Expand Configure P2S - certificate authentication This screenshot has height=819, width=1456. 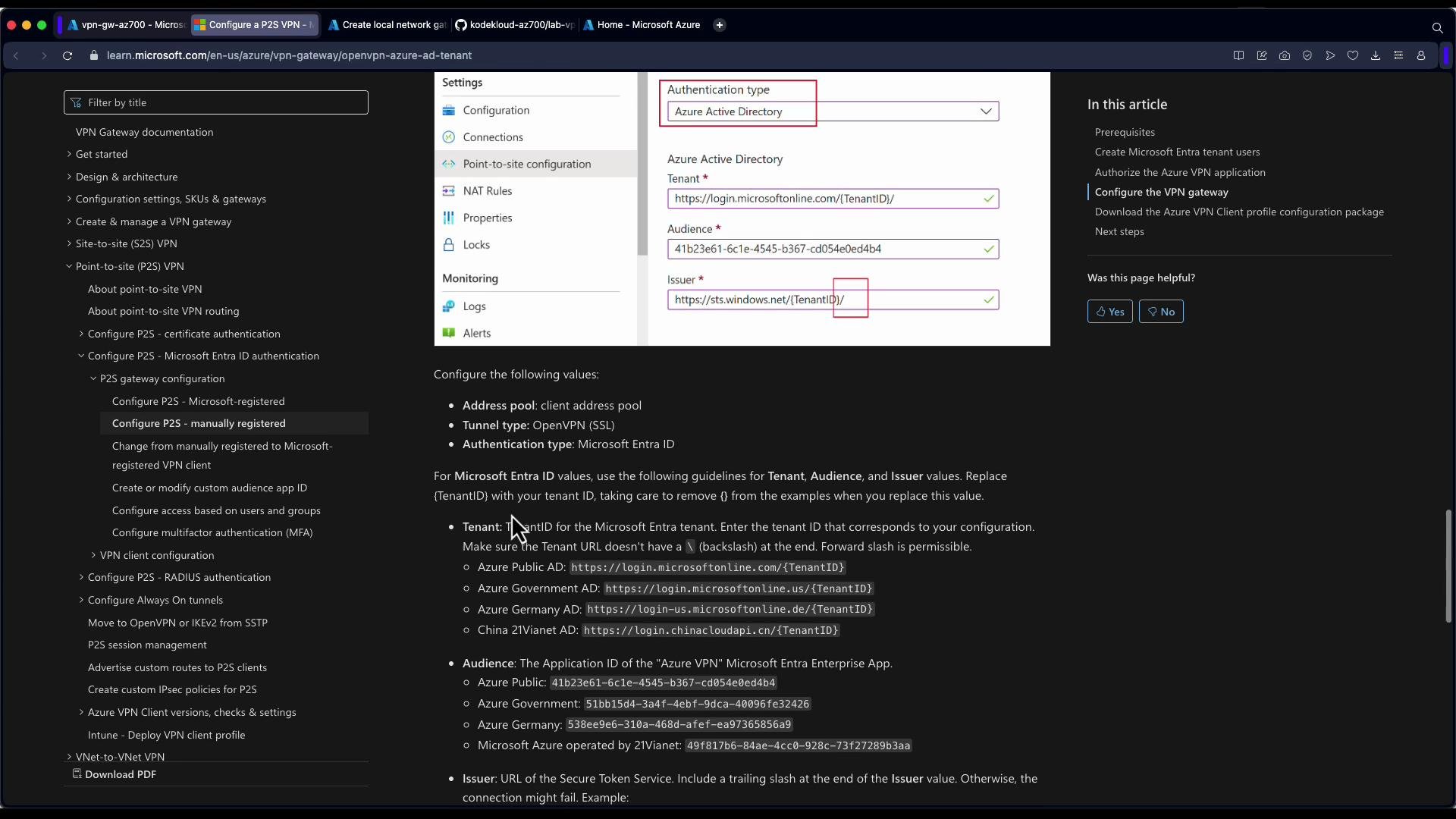pos(81,334)
